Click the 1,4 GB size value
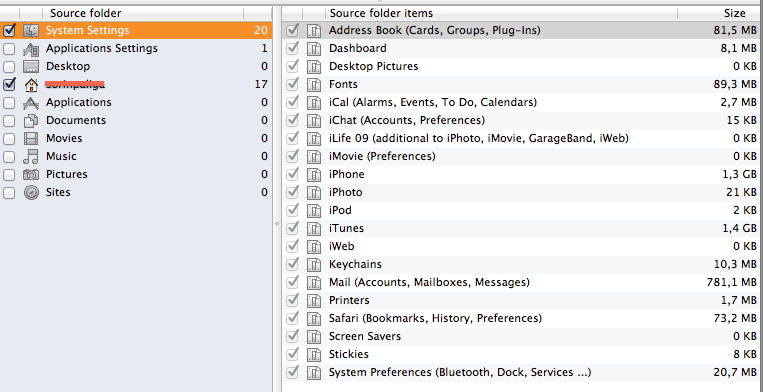The height and width of the screenshot is (392, 763). [739, 228]
